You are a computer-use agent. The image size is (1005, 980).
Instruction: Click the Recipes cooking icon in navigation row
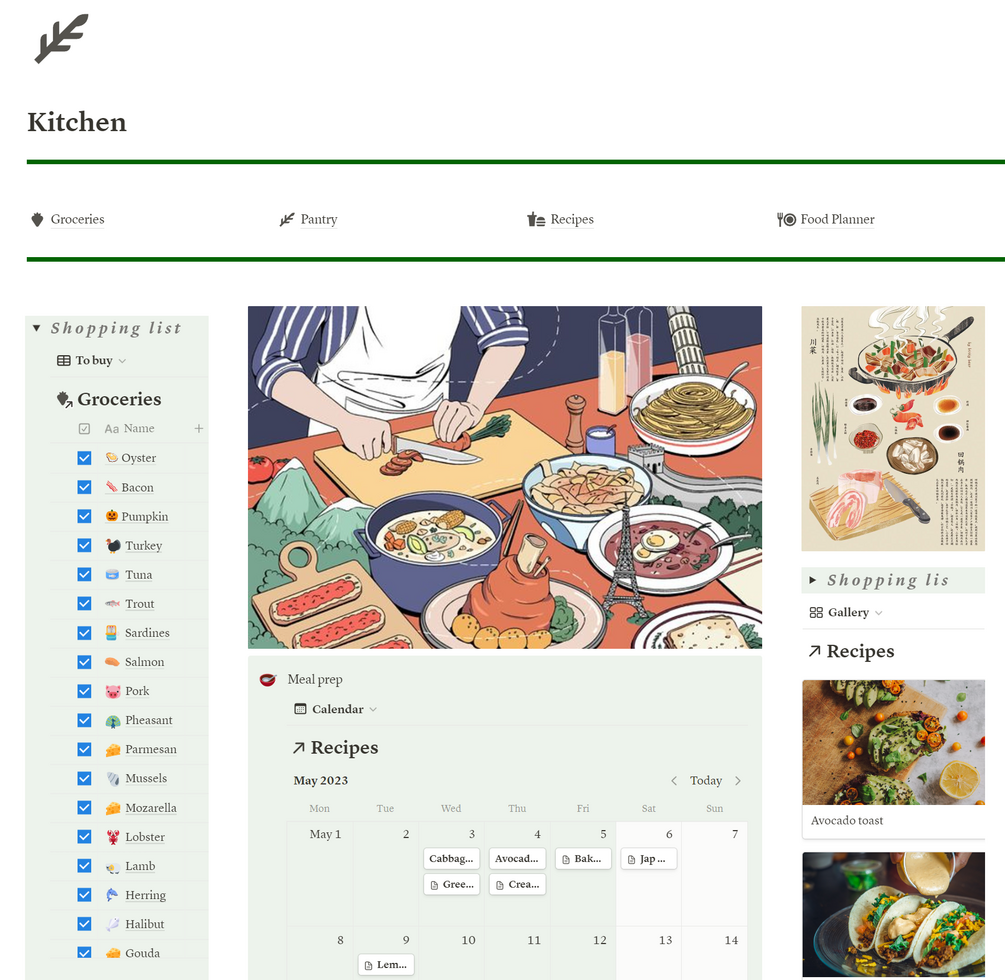pos(536,220)
